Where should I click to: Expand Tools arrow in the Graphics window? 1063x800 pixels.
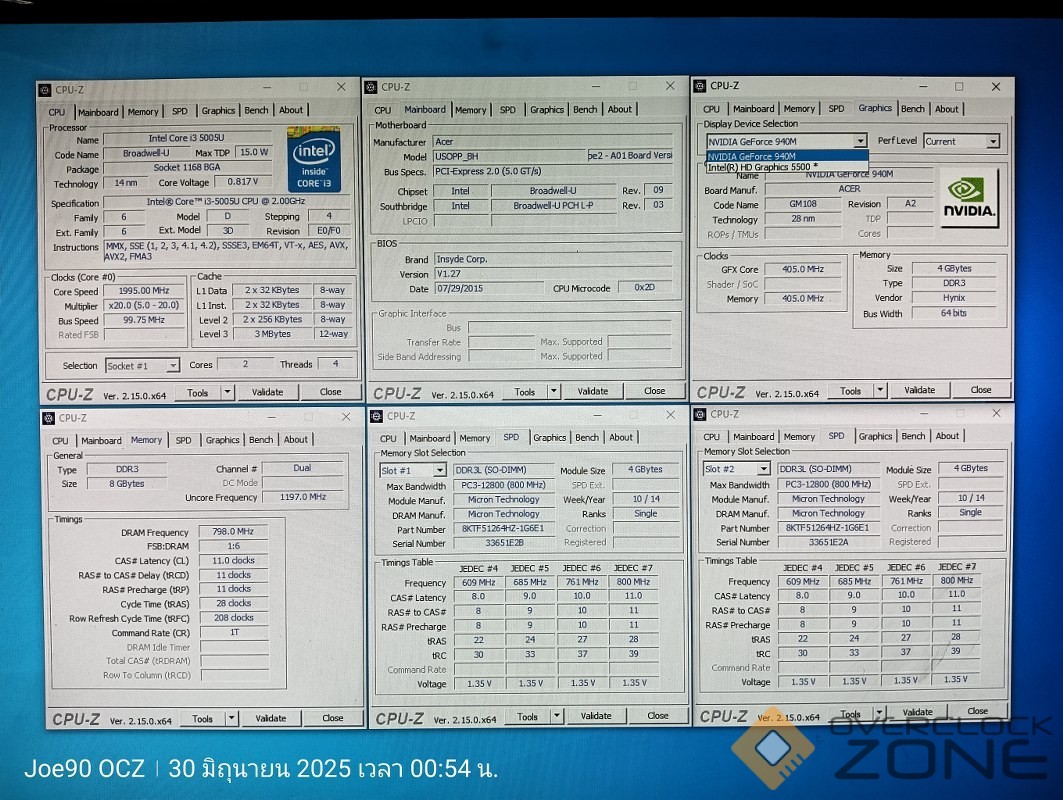[x=880, y=390]
